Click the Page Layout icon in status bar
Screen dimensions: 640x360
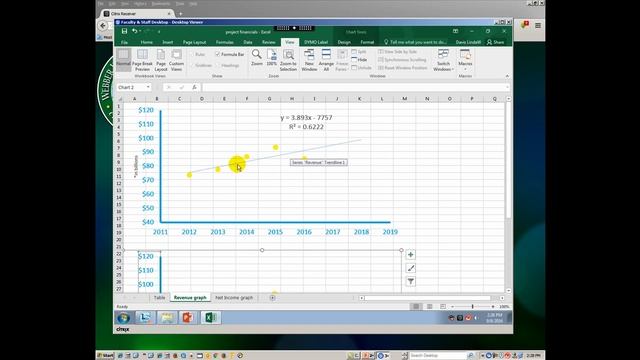[429, 306]
